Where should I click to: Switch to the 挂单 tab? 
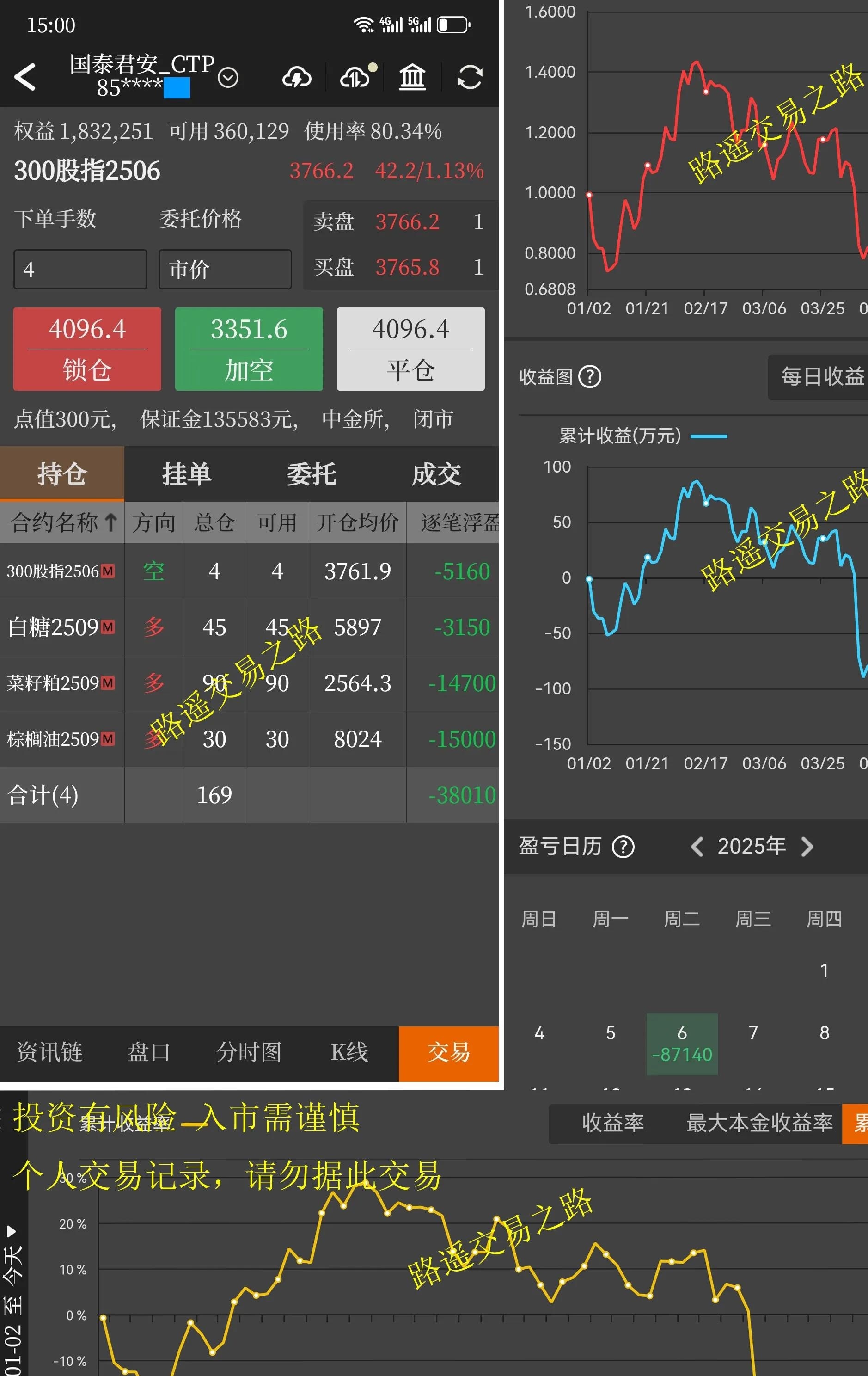point(186,474)
